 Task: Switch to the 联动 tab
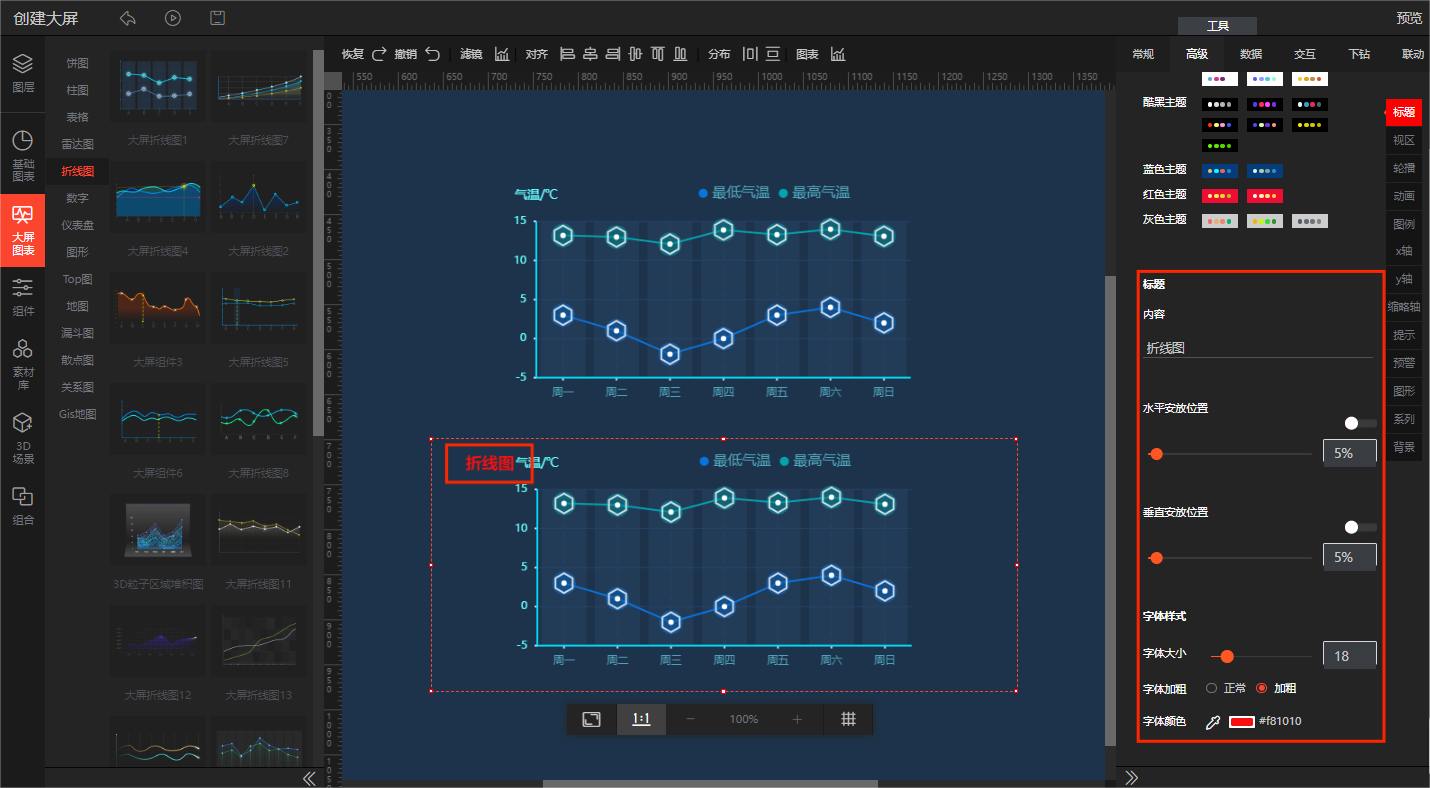[x=1412, y=54]
